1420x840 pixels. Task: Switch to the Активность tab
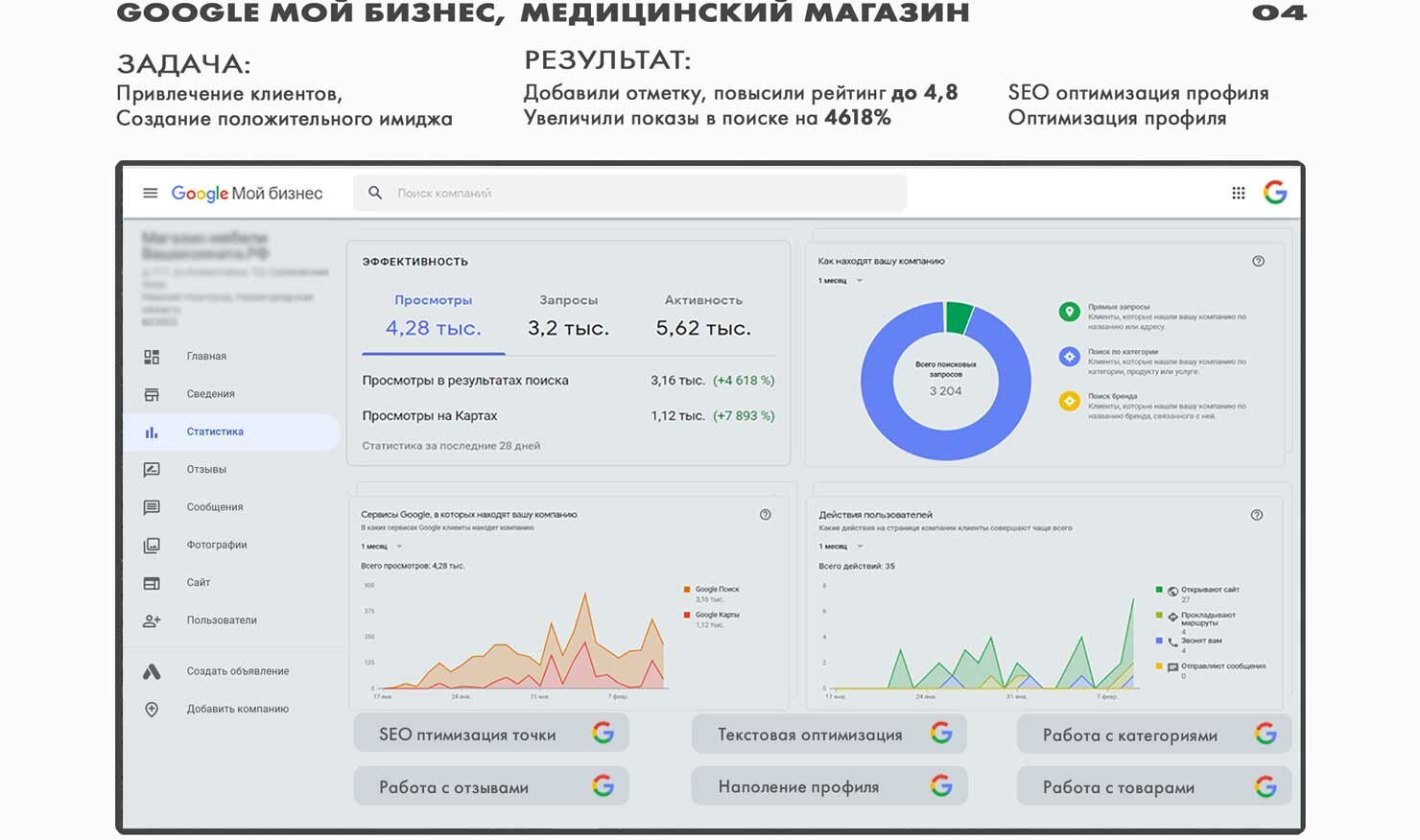703,316
